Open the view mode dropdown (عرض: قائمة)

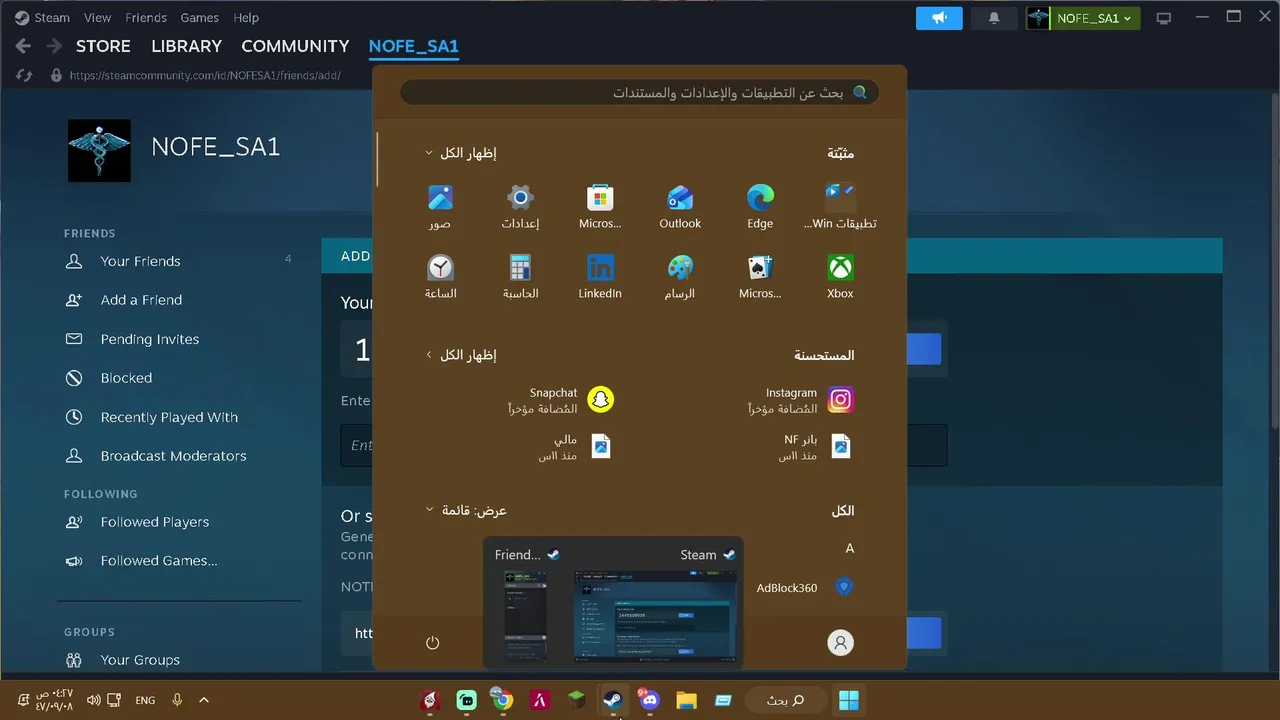[x=466, y=510]
